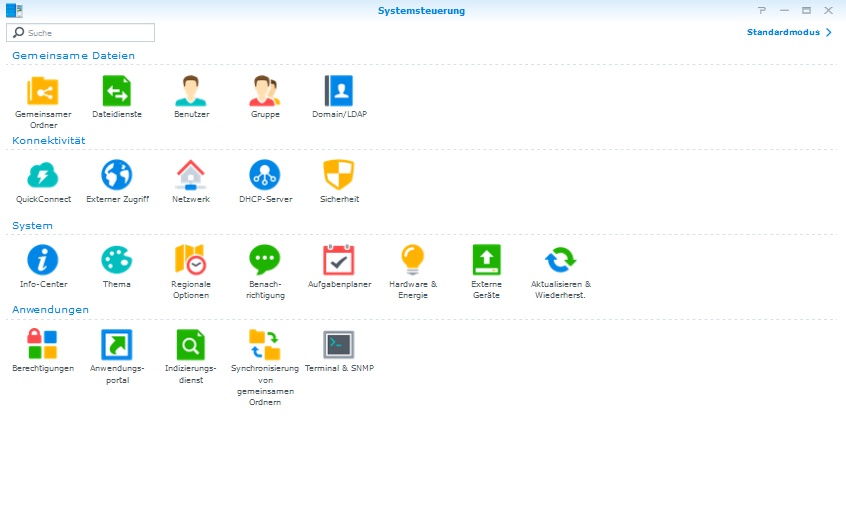Open Thema palette settings
The height and width of the screenshot is (521, 846).
pyautogui.click(x=117, y=261)
